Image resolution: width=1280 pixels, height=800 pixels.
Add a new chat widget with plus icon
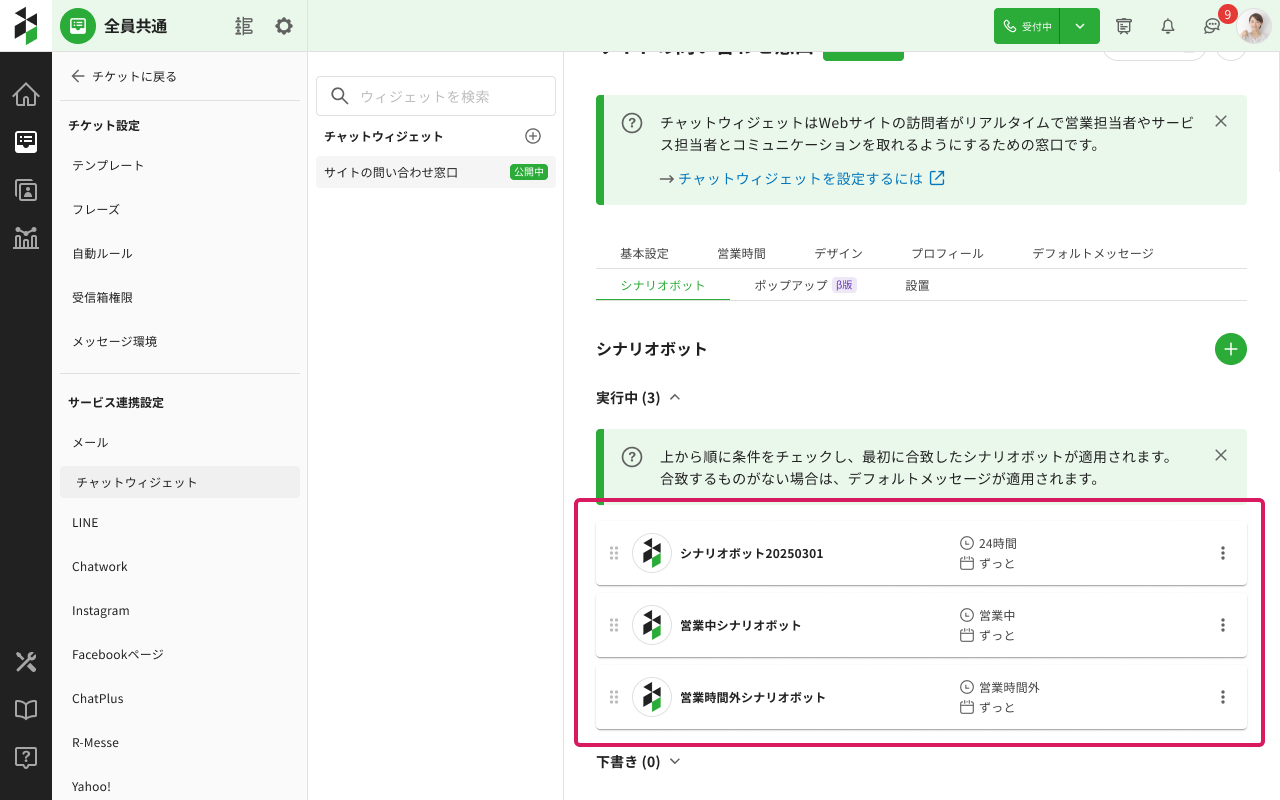[x=533, y=136]
